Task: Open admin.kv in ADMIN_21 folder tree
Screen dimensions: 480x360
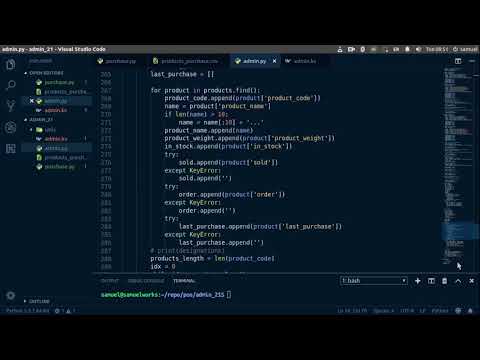Action: coord(56,138)
